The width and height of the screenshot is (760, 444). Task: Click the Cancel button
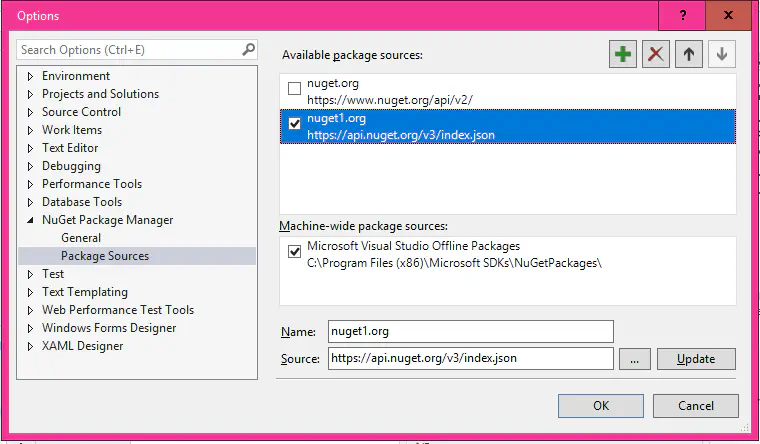pyautogui.click(x=696, y=406)
